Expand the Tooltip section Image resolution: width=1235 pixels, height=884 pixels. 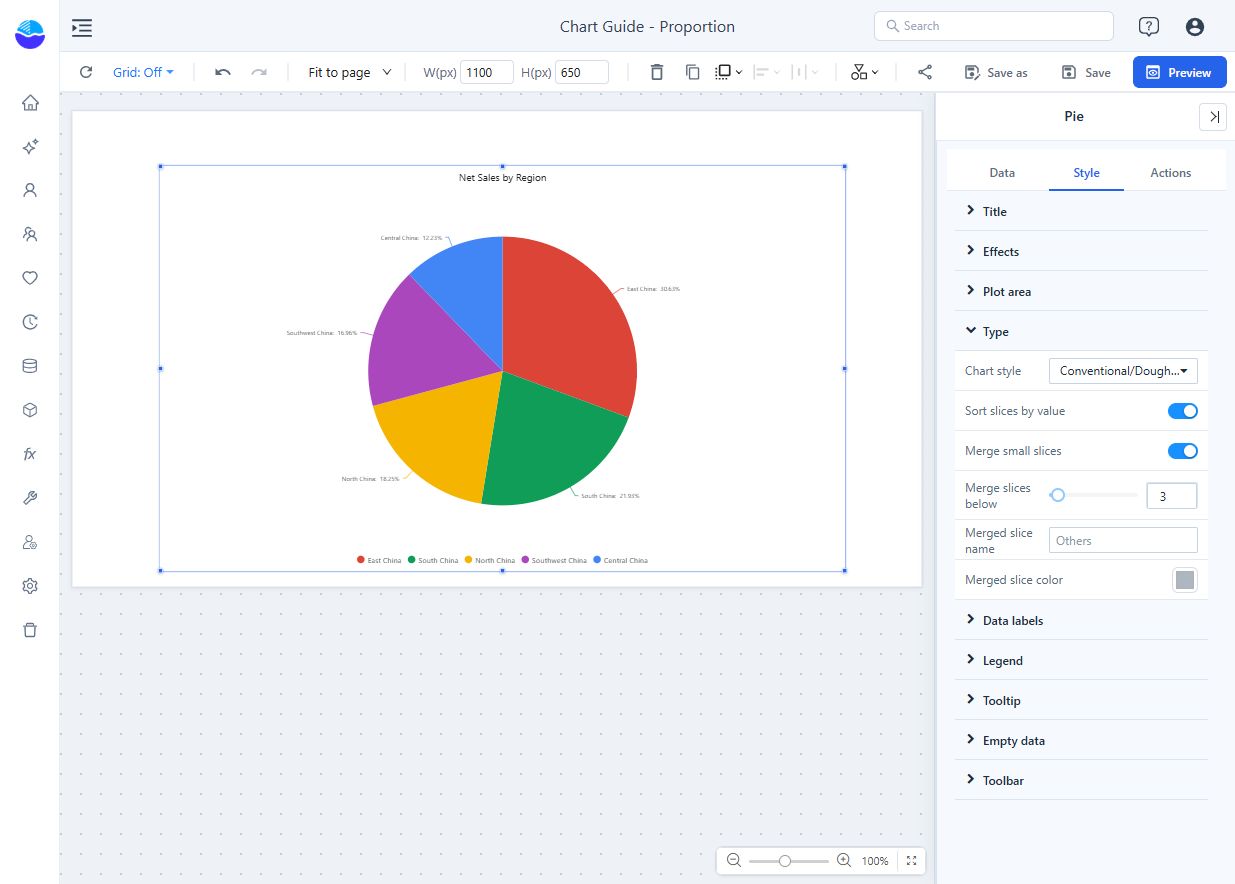click(x=1081, y=700)
